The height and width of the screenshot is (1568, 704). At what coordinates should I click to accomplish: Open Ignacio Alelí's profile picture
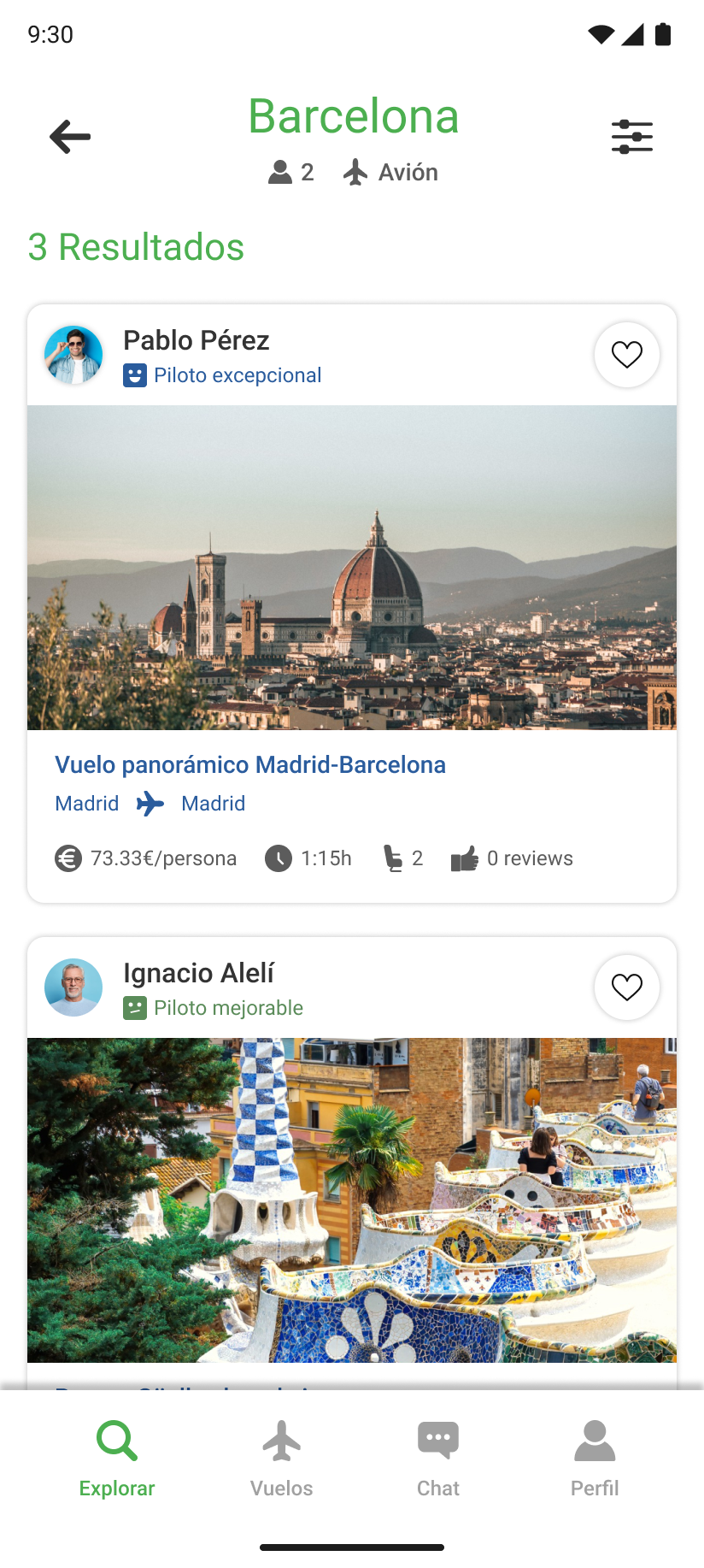(x=73, y=987)
